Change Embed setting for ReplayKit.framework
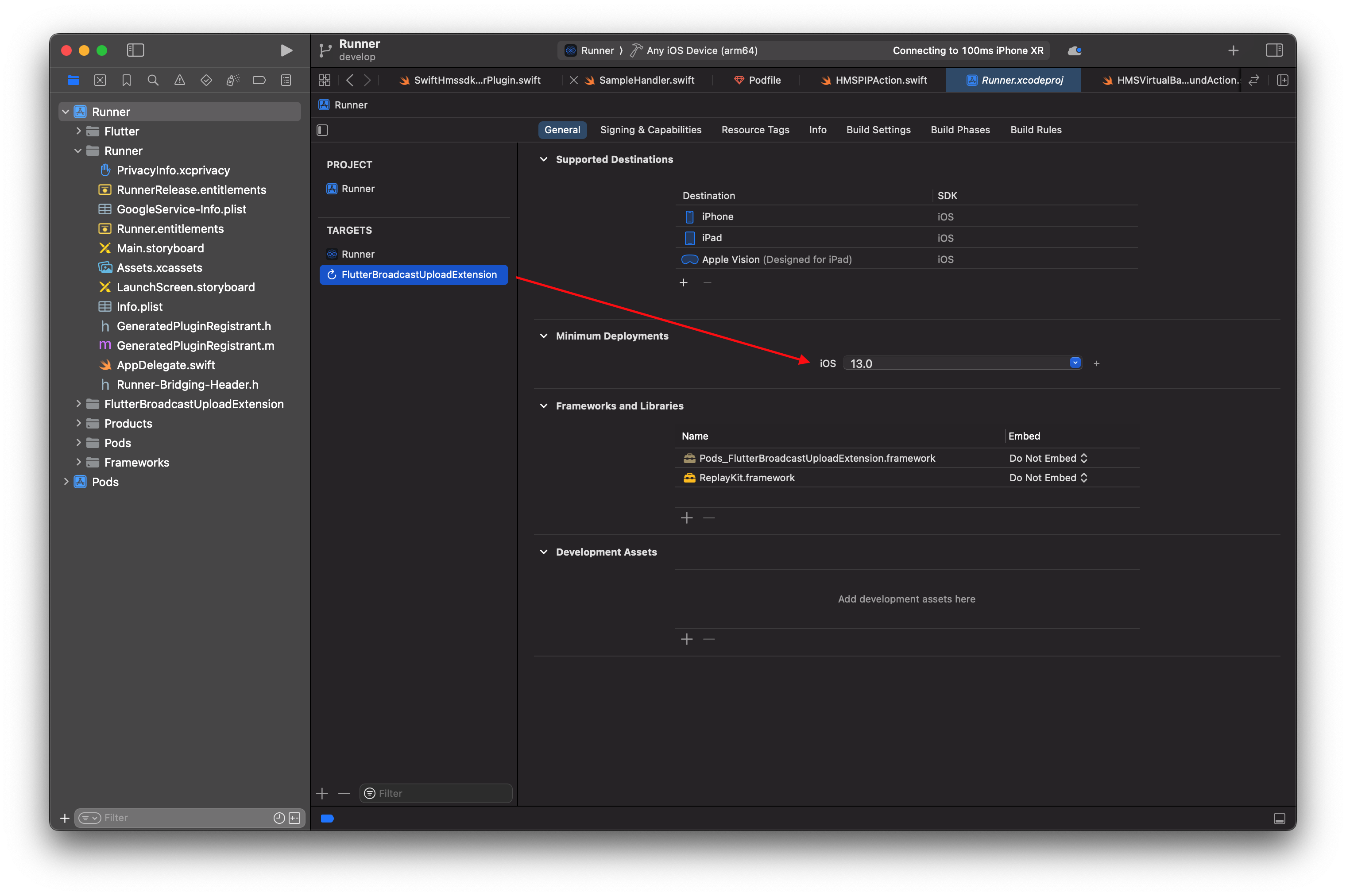The height and width of the screenshot is (896, 1346). click(1047, 477)
